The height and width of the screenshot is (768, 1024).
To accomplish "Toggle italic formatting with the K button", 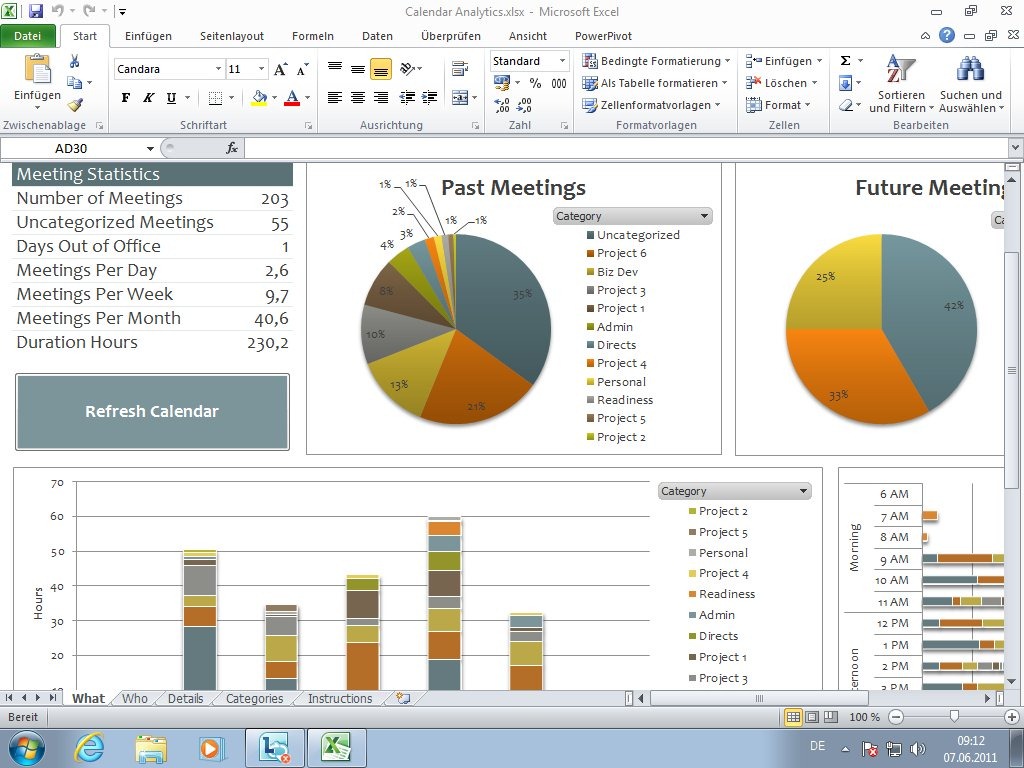I will pos(149,98).
